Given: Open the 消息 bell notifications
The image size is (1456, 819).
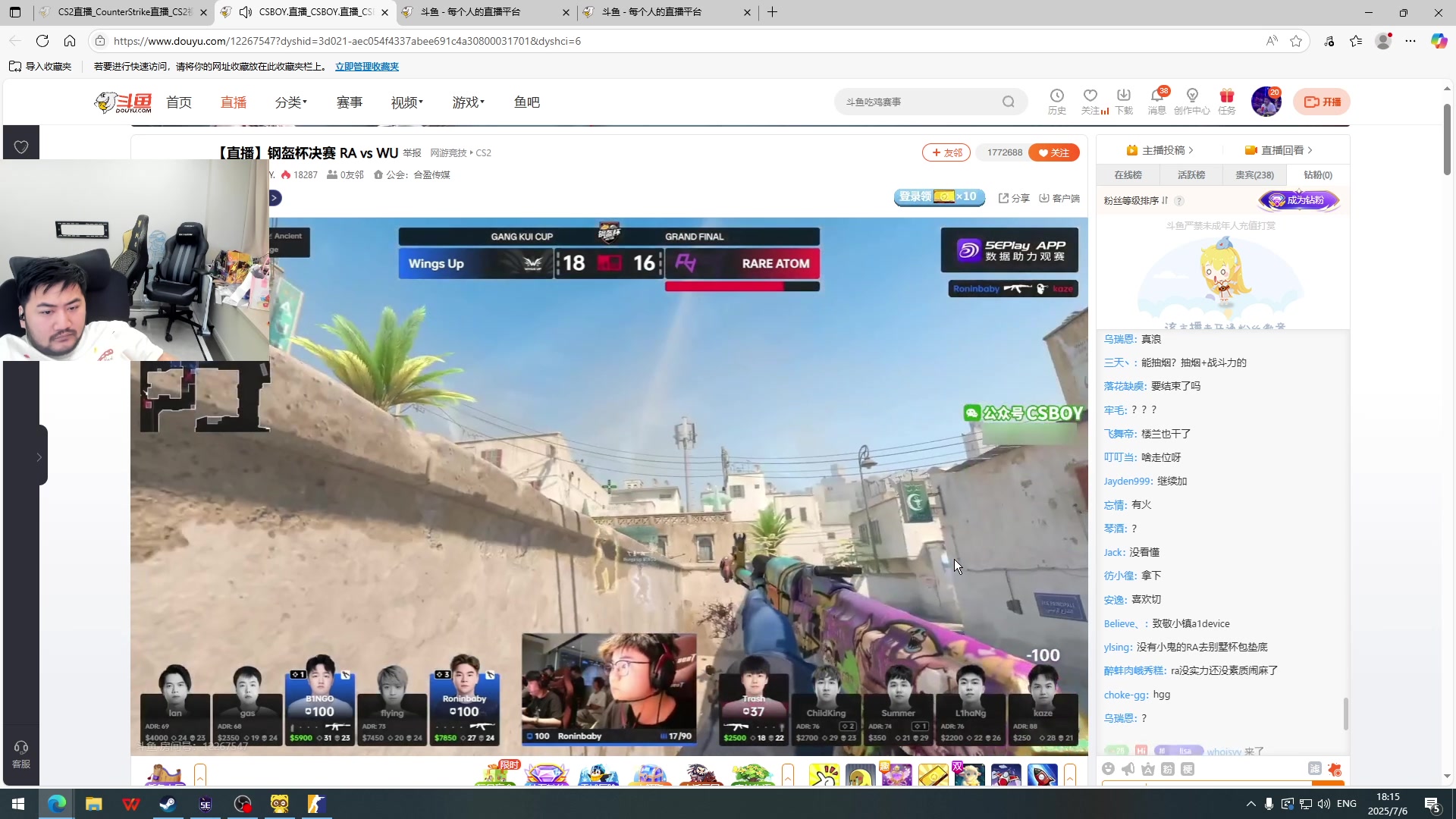Looking at the screenshot, I should pos(1156,96).
